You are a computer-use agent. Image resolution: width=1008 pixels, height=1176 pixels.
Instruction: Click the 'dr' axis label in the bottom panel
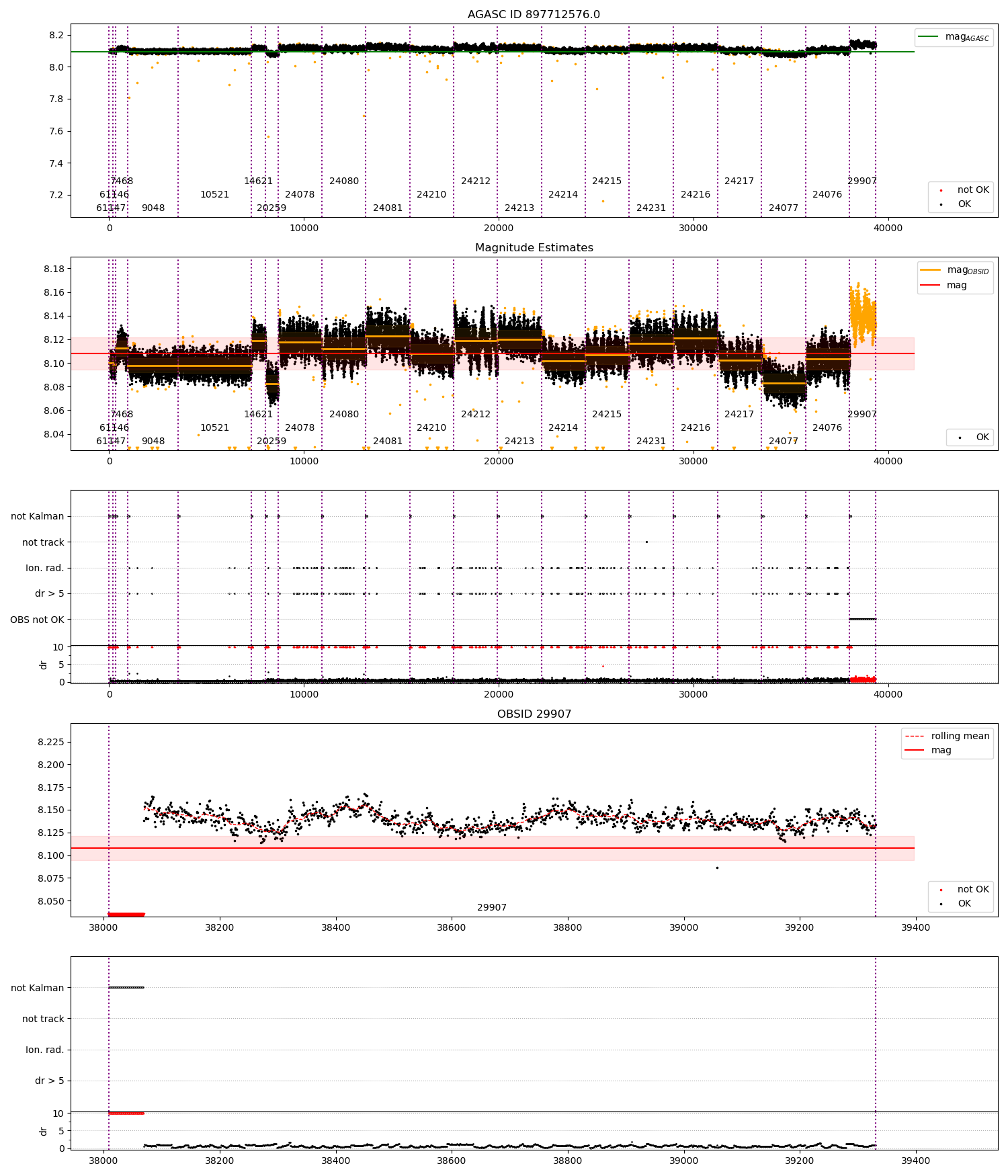click(x=44, y=1132)
